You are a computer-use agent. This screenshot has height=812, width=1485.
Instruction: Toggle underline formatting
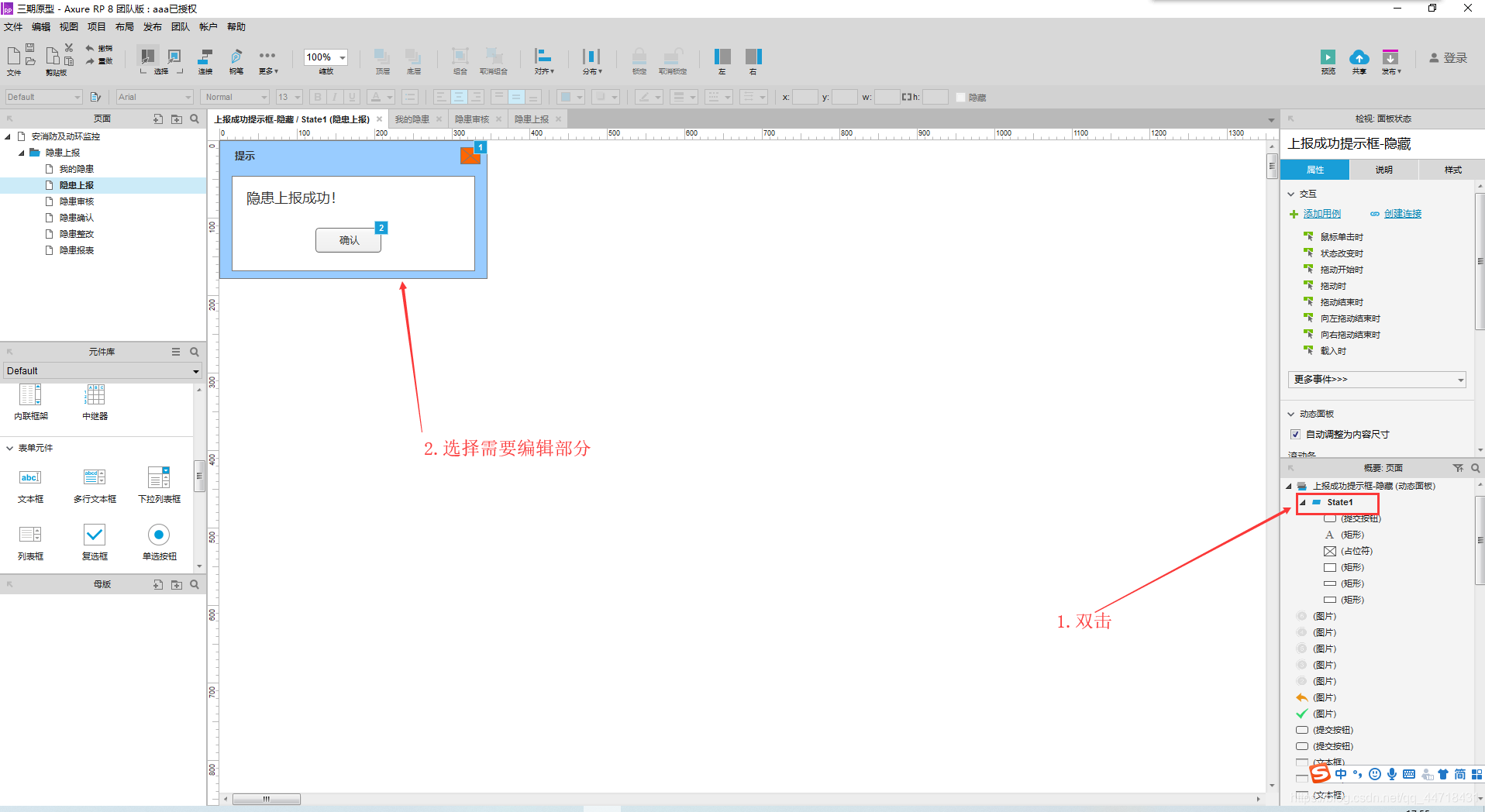352,97
